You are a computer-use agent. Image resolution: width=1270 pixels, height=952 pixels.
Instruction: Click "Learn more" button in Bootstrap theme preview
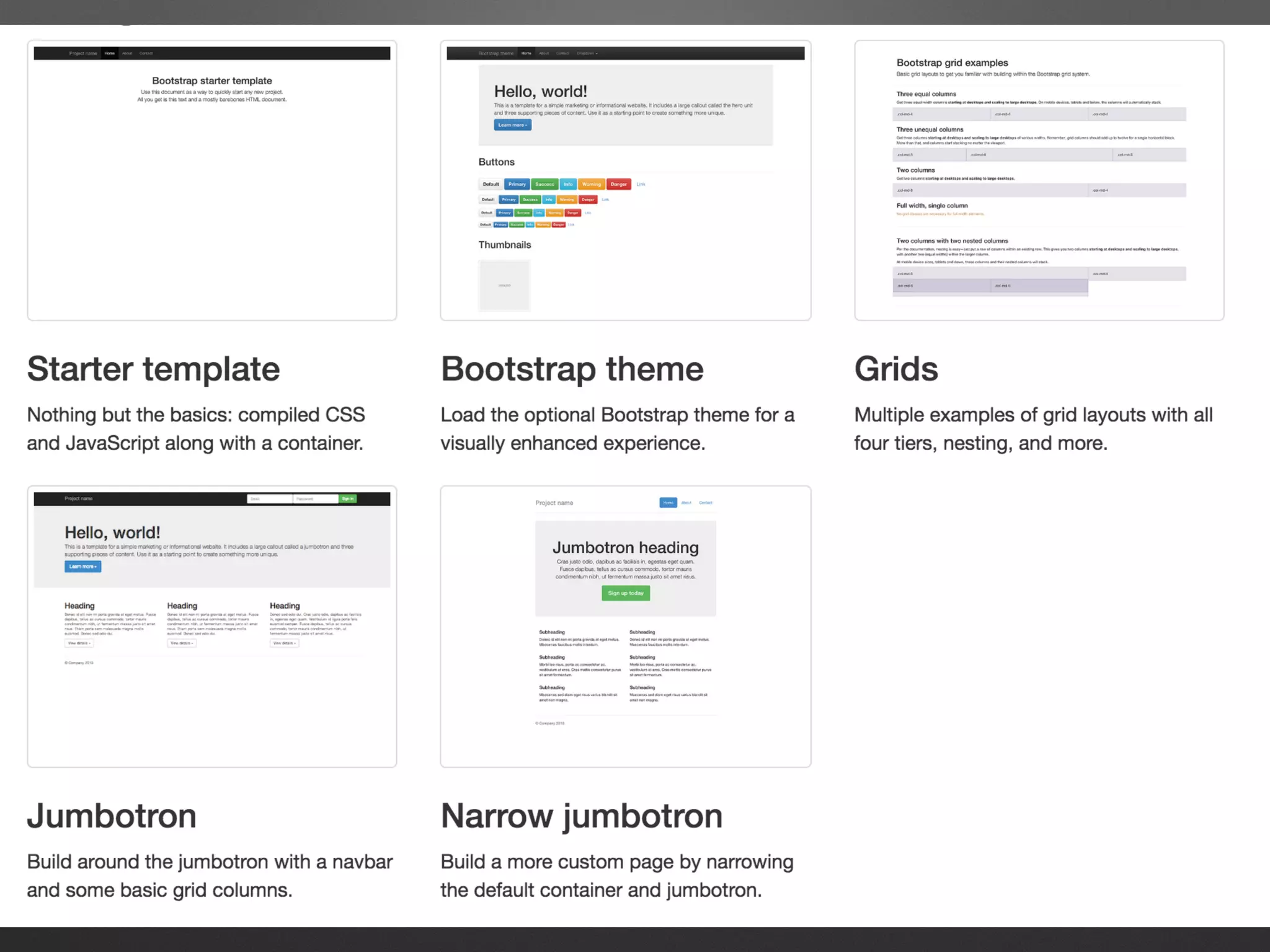pyautogui.click(x=512, y=125)
